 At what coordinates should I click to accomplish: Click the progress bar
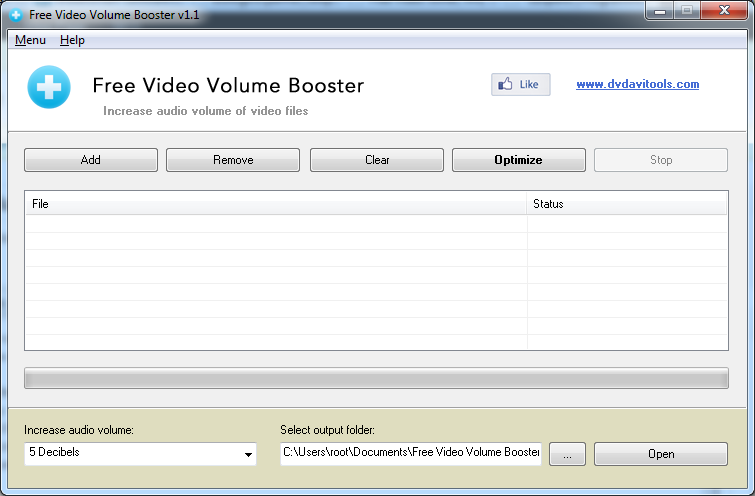(x=376, y=379)
